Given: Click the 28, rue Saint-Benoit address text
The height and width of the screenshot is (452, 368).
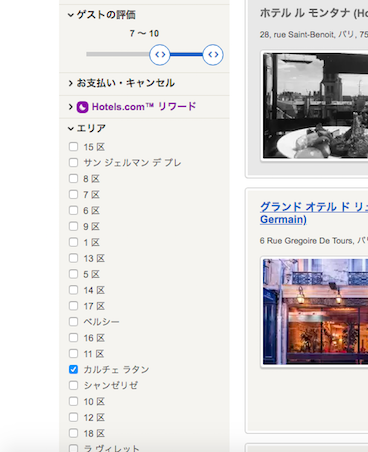Looking at the screenshot, I should click(314, 35).
